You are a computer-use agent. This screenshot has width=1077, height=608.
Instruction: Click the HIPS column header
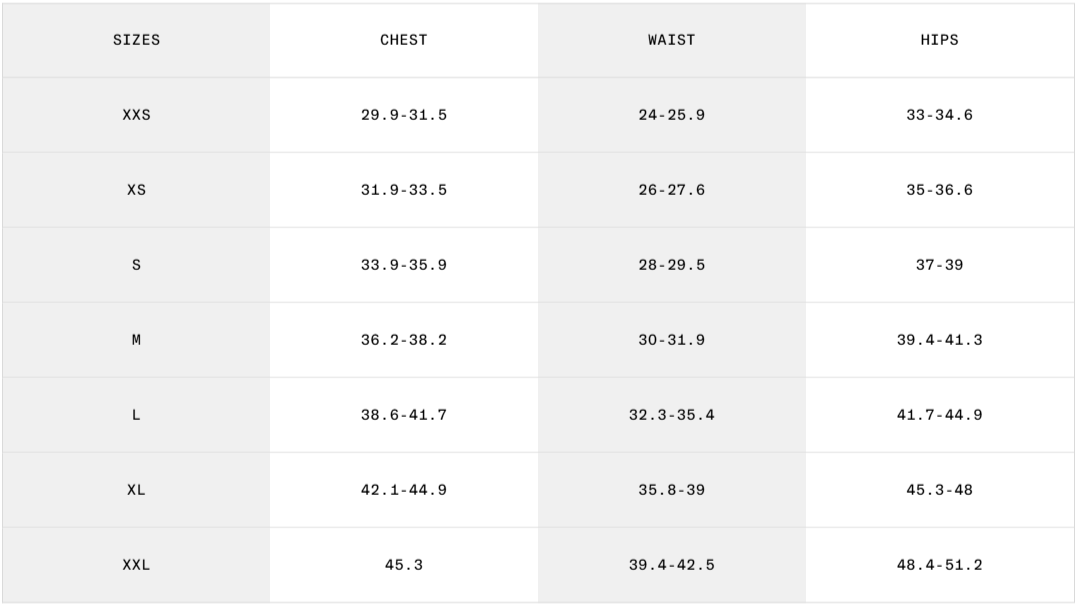coord(939,40)
